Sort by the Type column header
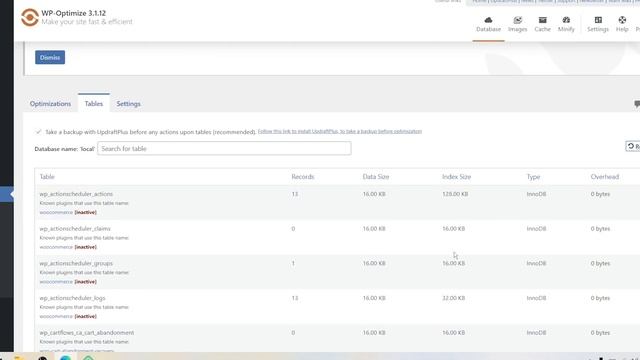The height and width of the screenshot is (360, 640). [533, 177]
